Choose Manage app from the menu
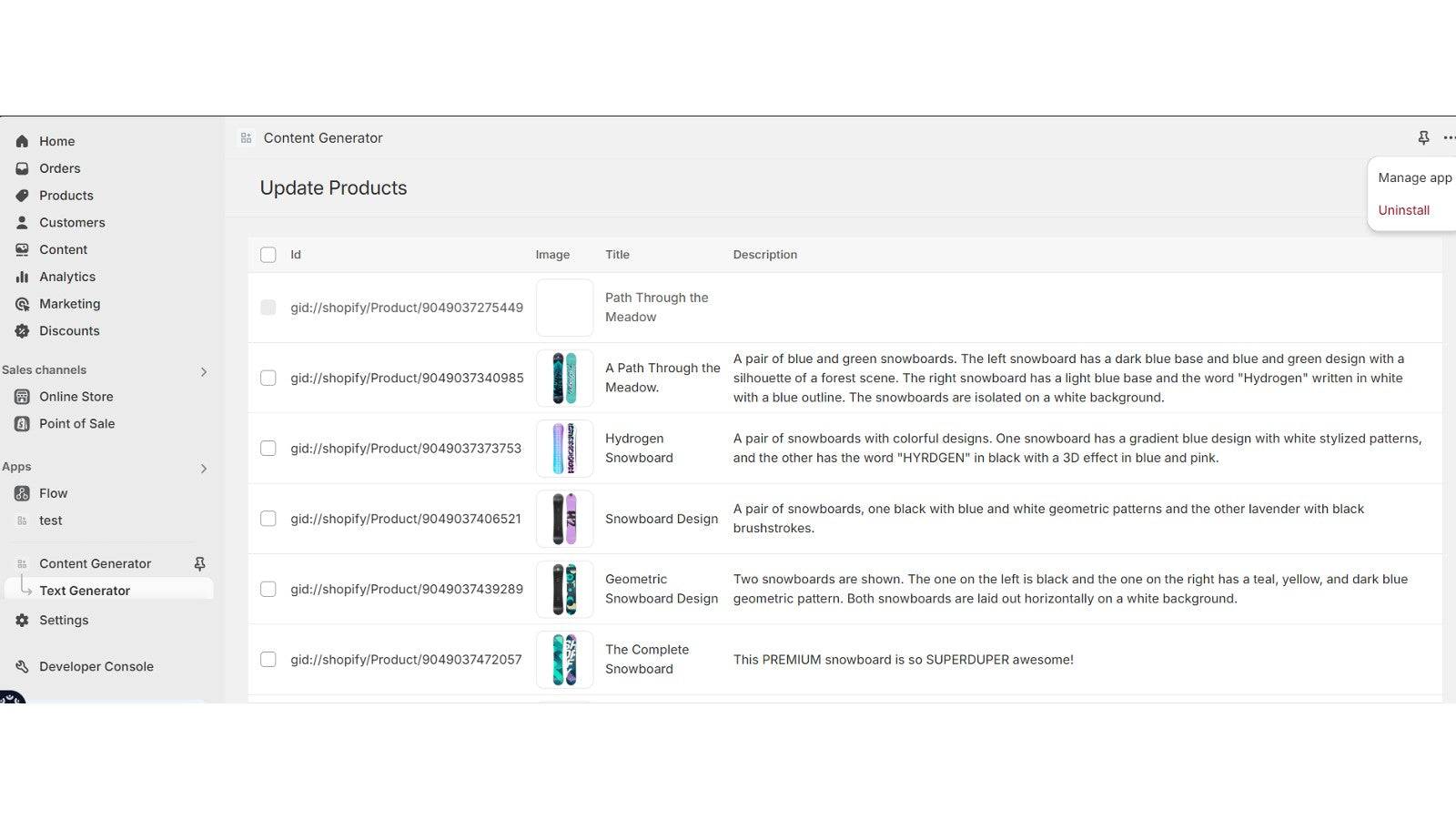1456x819 pixels. tap(1414, 177)
